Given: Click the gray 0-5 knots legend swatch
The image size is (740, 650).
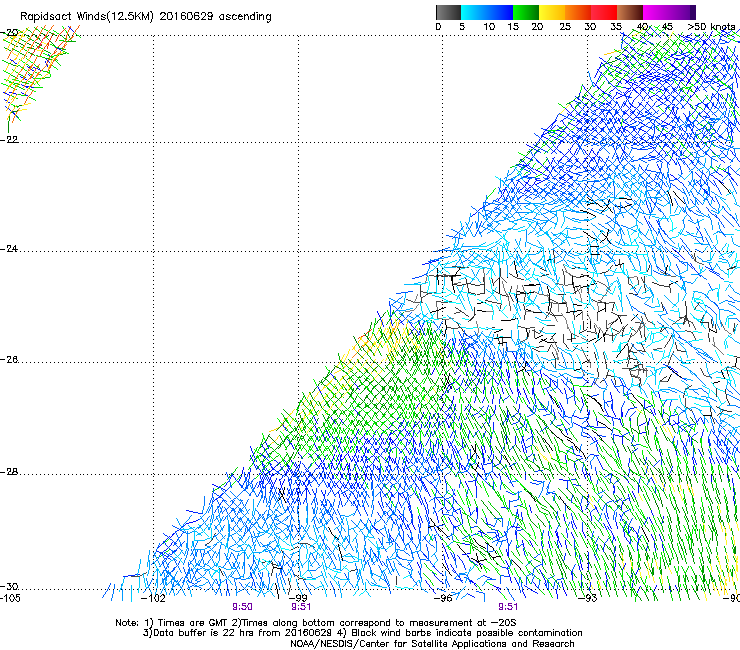Looking at the screenshot, I should tap(448, 12).
